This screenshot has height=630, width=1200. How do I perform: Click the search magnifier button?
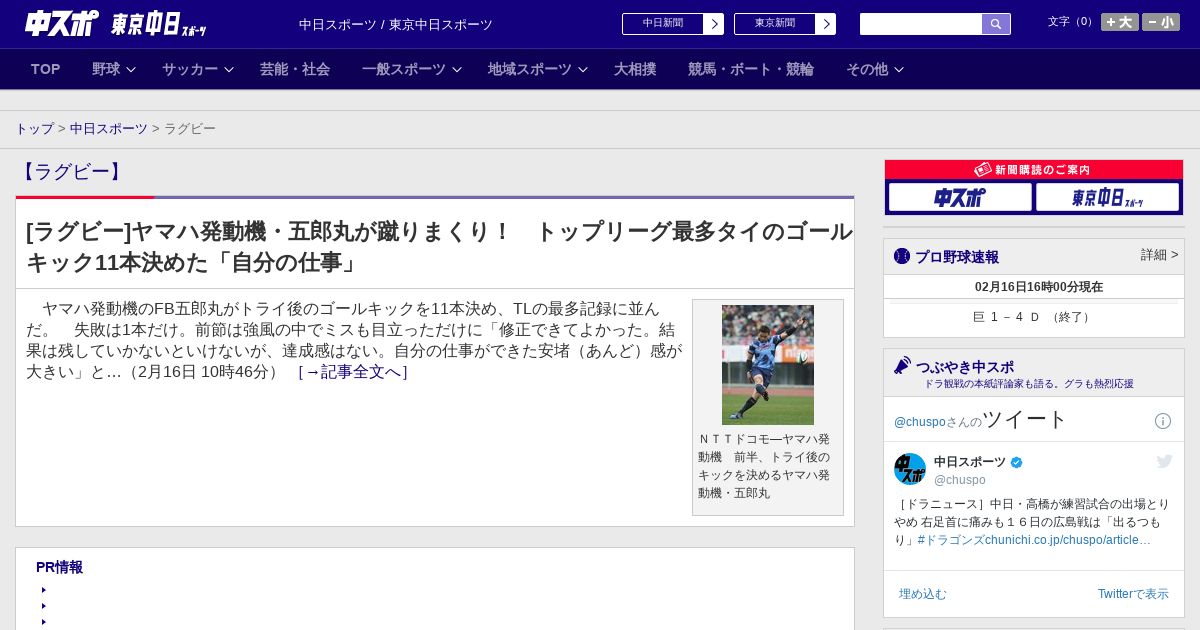(996, 24)
